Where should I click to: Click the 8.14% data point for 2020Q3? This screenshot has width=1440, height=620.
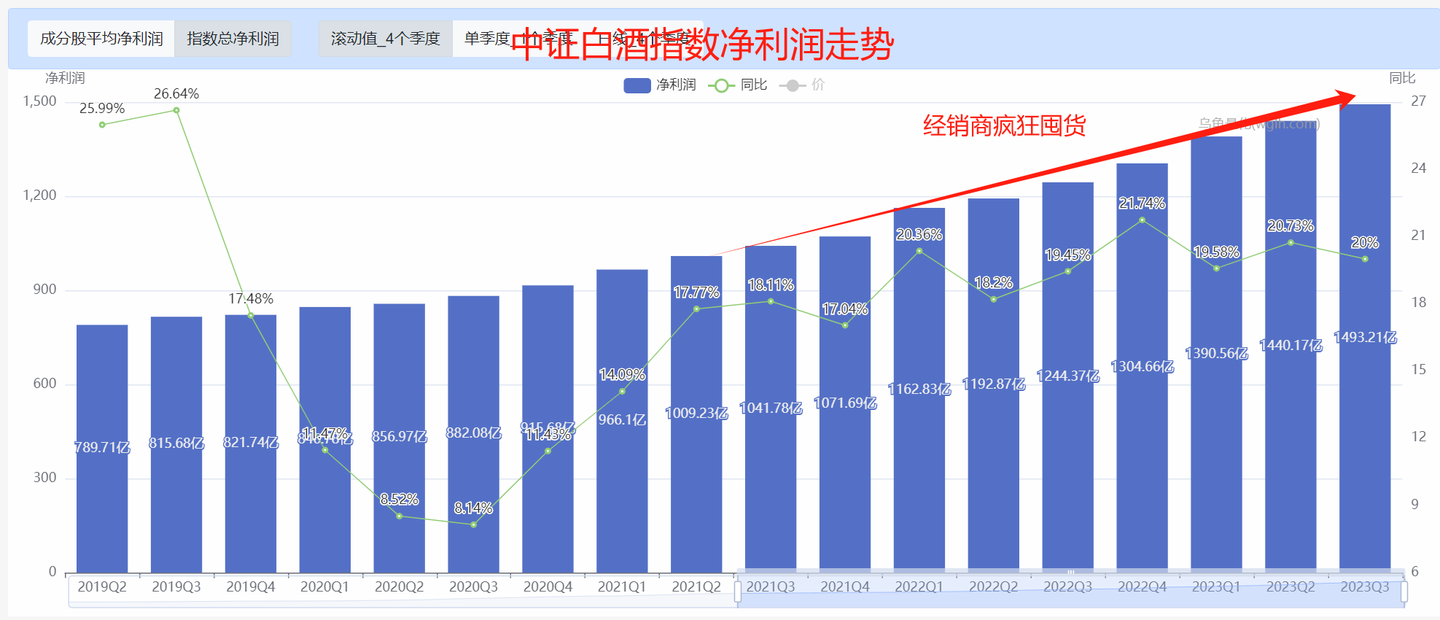473,524
